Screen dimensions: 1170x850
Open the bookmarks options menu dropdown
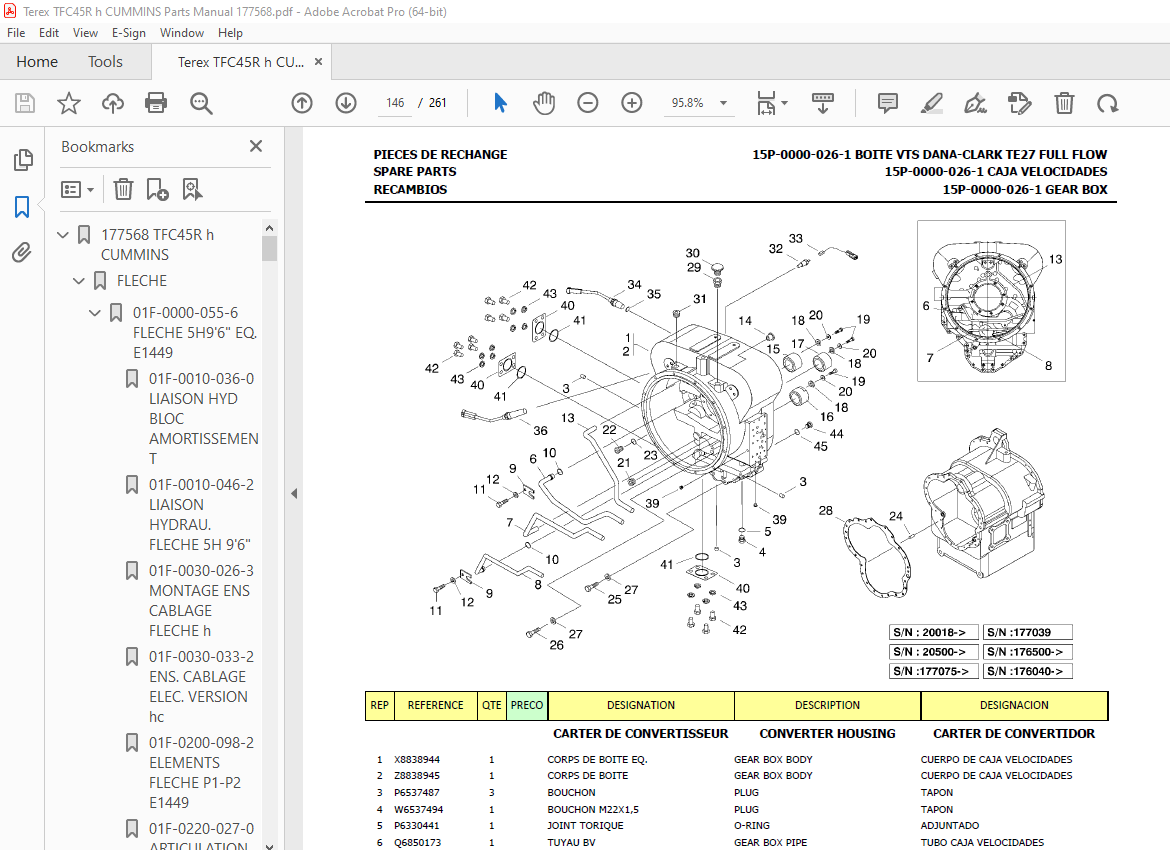[x=78, y=190]
